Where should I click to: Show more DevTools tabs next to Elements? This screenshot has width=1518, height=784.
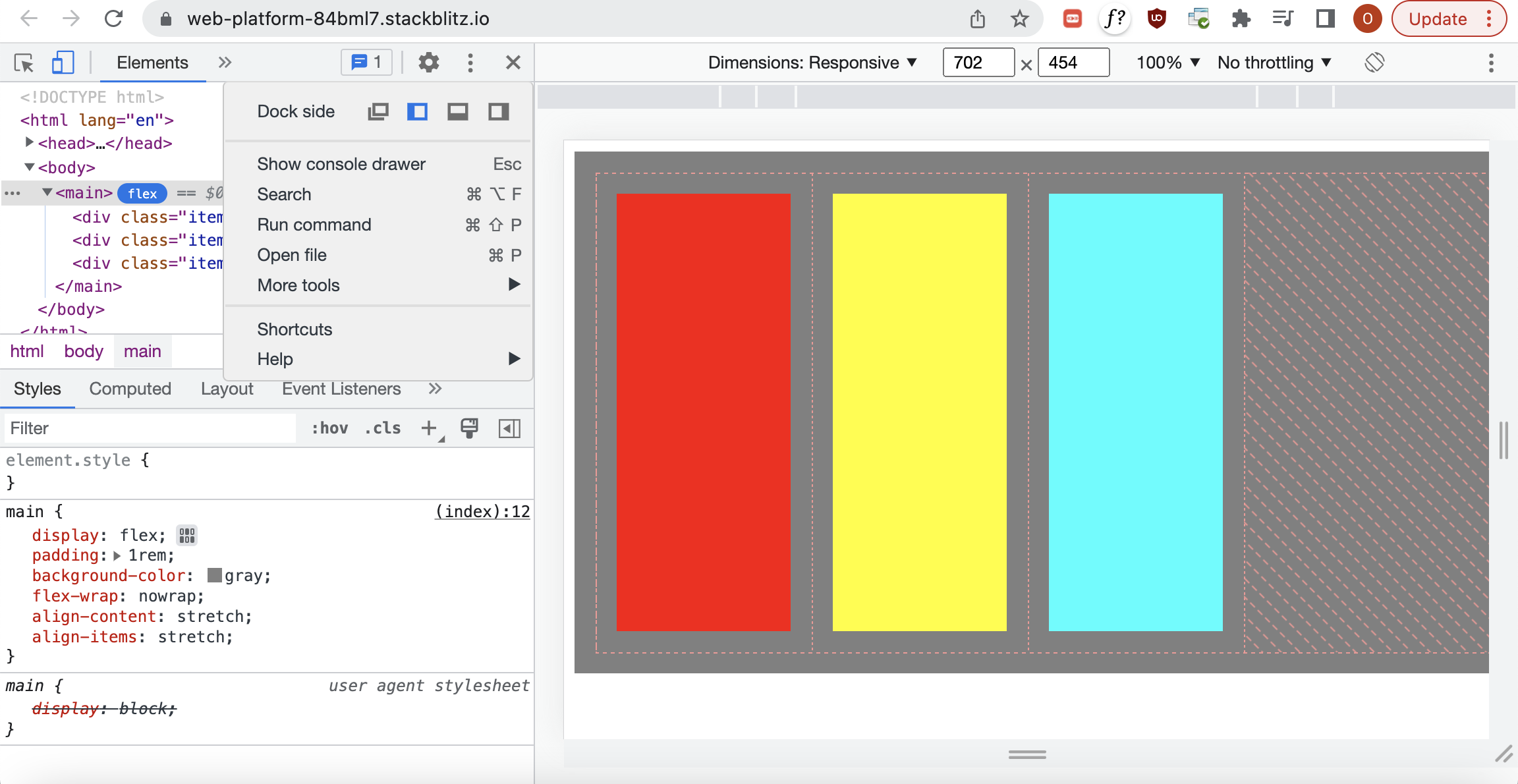(x=225, y=63)
